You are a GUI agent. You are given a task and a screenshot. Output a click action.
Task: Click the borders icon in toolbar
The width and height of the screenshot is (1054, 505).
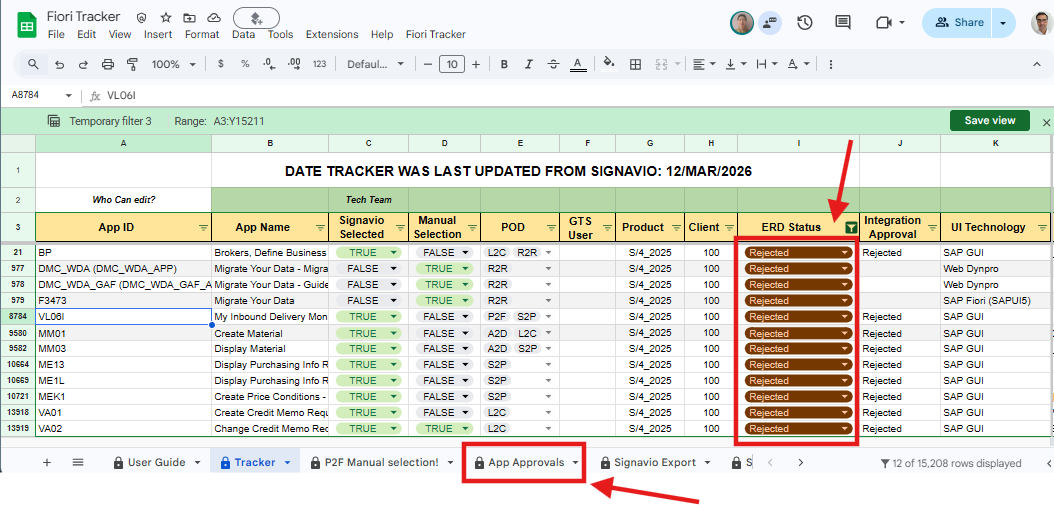point(634,64)
